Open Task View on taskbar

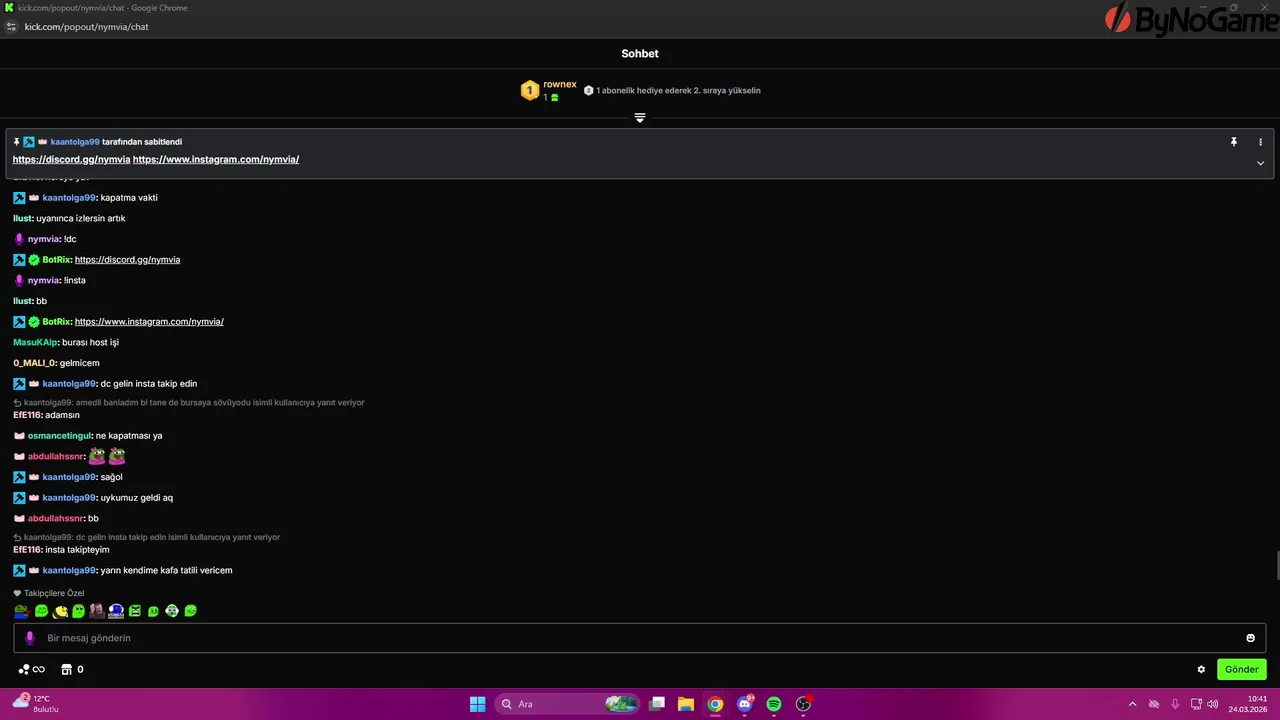point(657,704)
